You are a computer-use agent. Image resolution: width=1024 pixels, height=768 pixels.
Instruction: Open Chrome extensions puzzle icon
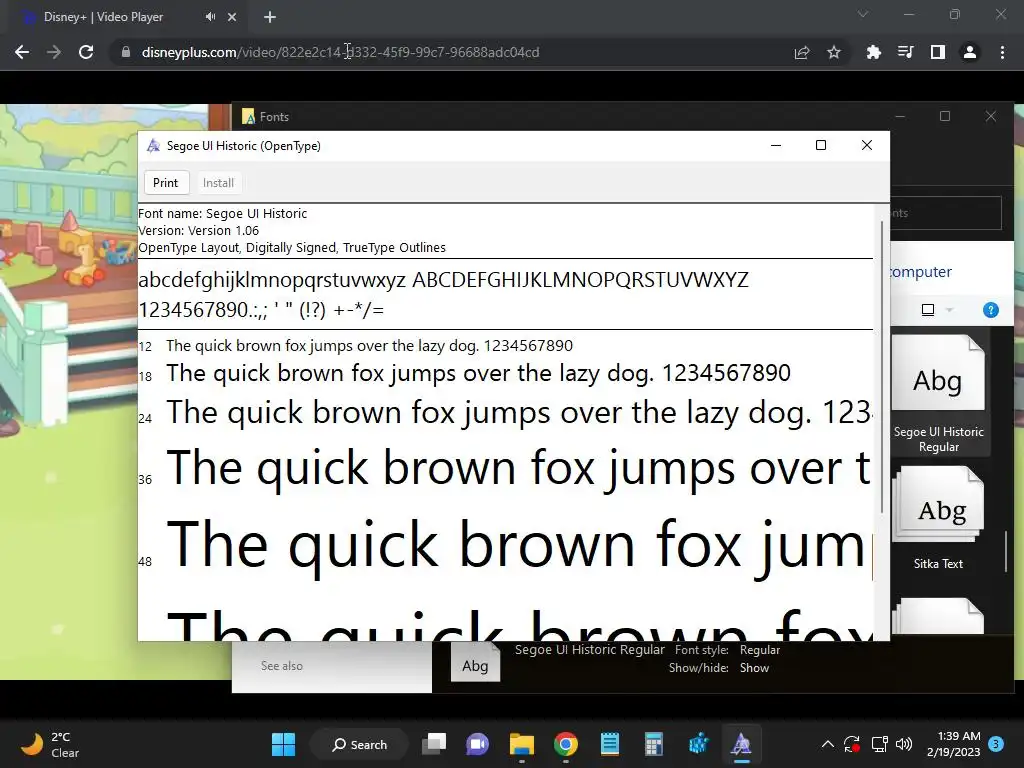(873, 52)
